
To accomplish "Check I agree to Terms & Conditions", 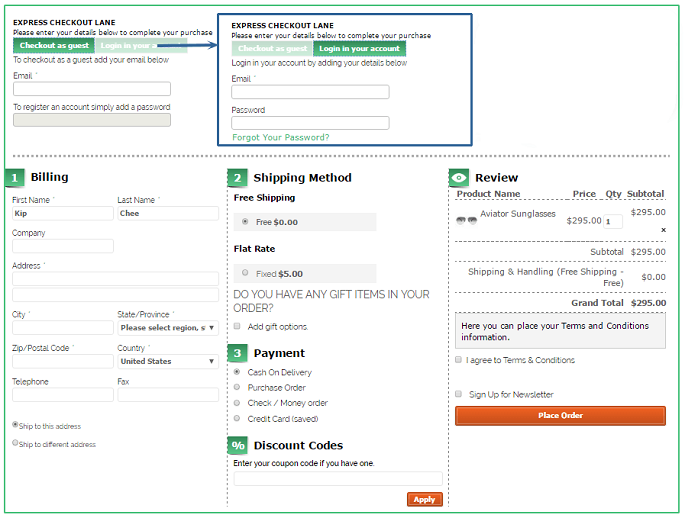I will (459, 360).
